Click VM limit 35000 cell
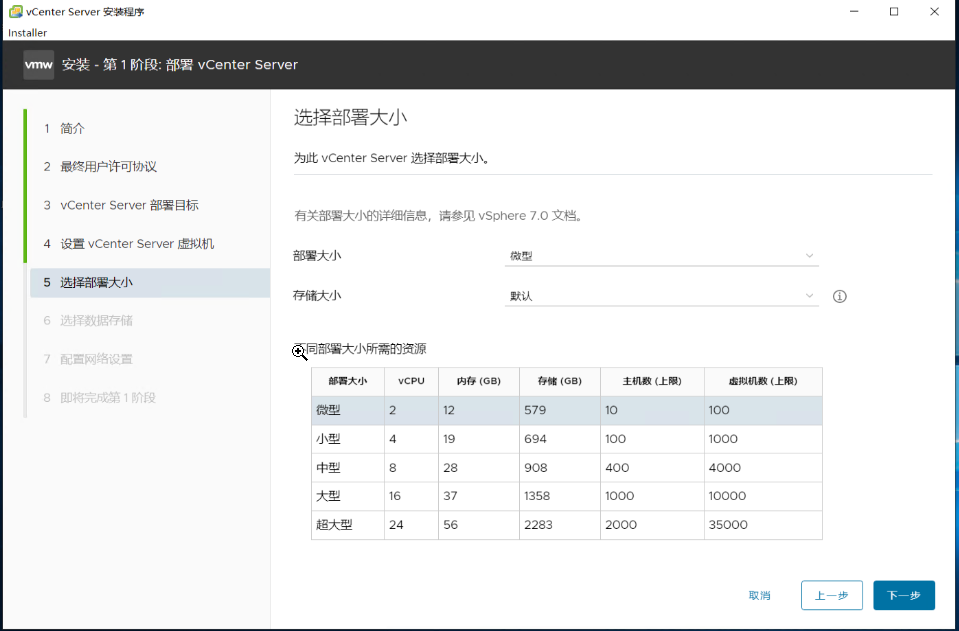 pyautogui.click(x=728, y=525)
